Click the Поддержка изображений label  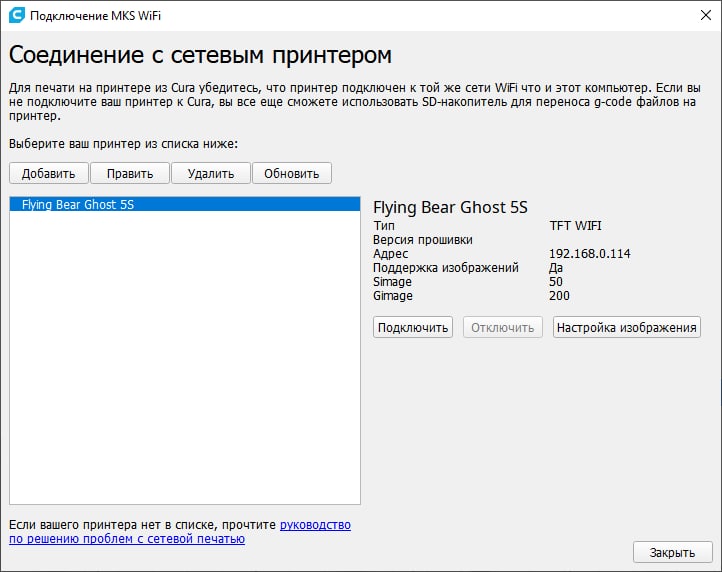tap(446, 268)
